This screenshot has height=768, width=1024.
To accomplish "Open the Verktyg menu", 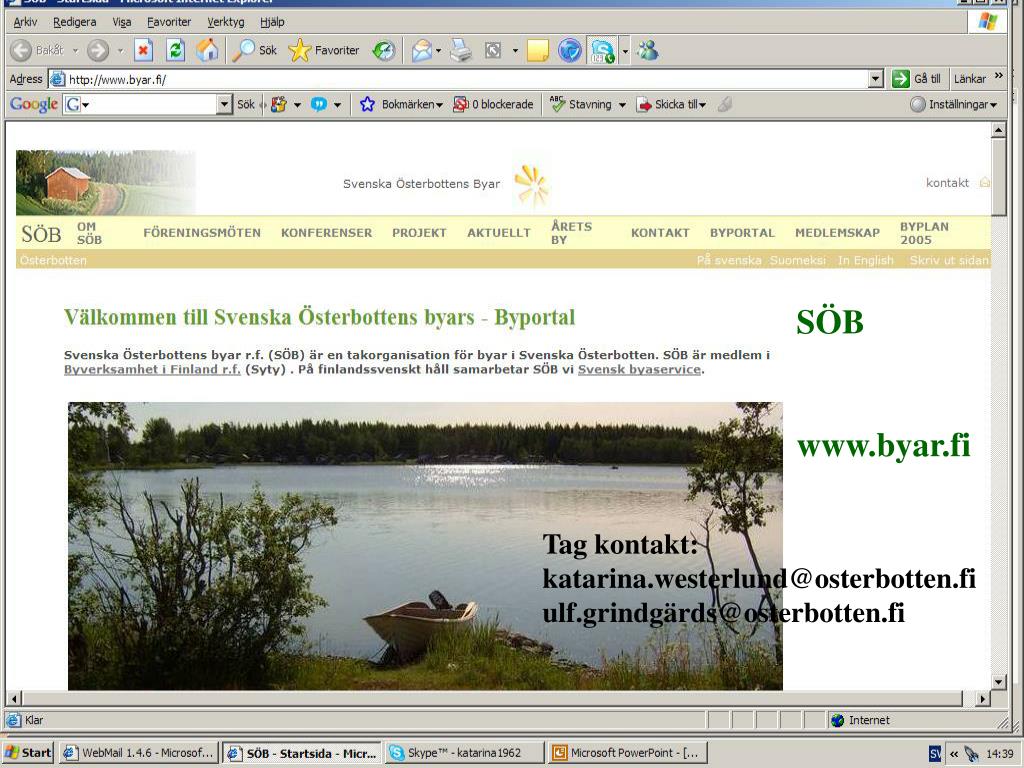I will point(225,22).
